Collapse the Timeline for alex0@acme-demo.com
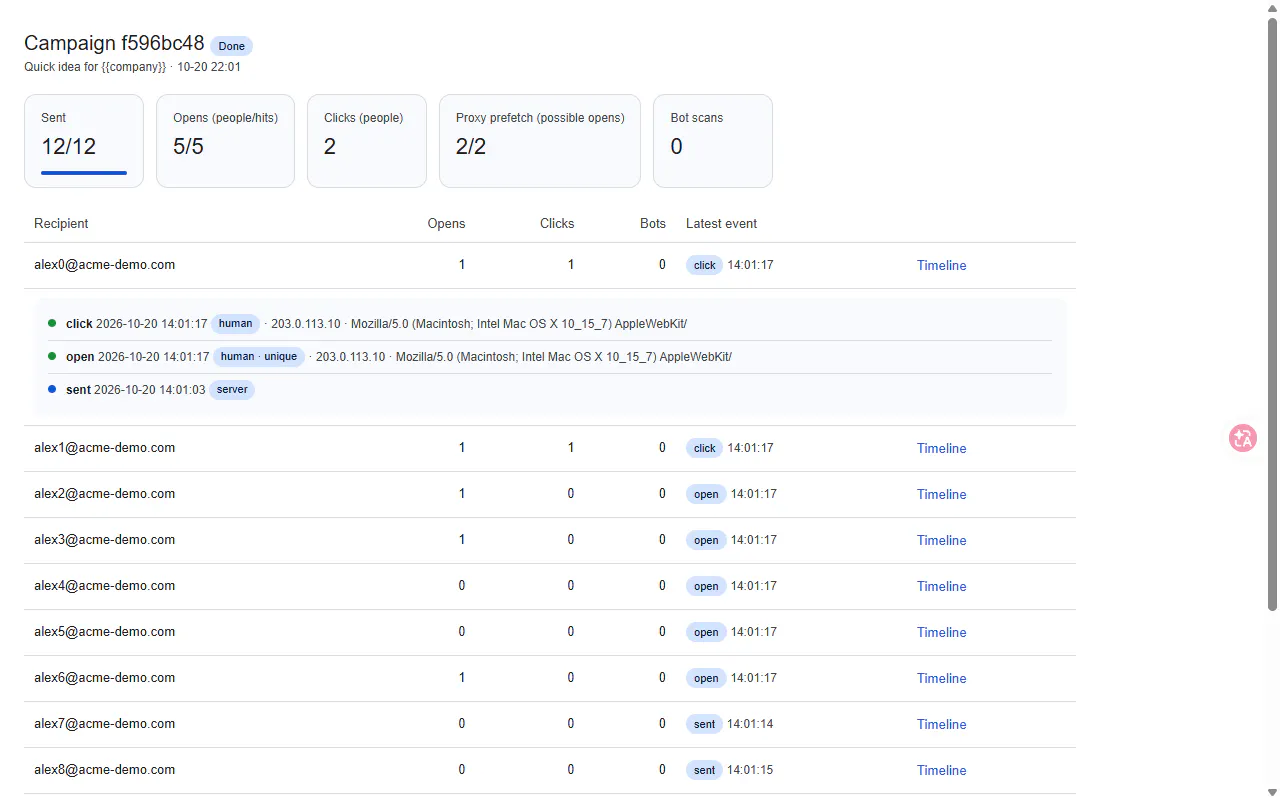This screenshot has height=800, width=1280. [941, 265]
